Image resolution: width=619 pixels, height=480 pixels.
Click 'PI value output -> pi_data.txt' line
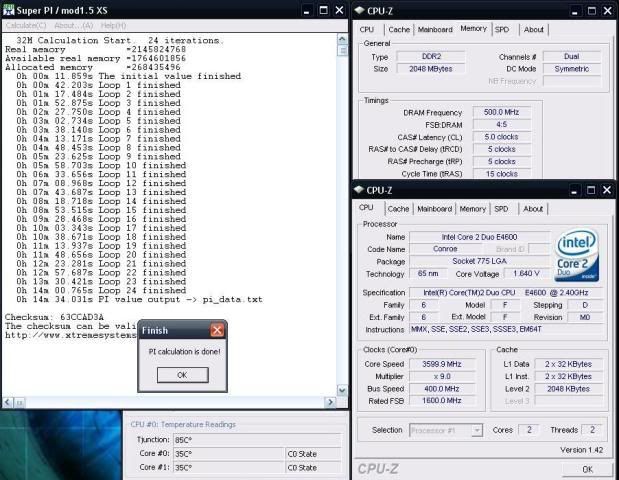coord(139,299)
